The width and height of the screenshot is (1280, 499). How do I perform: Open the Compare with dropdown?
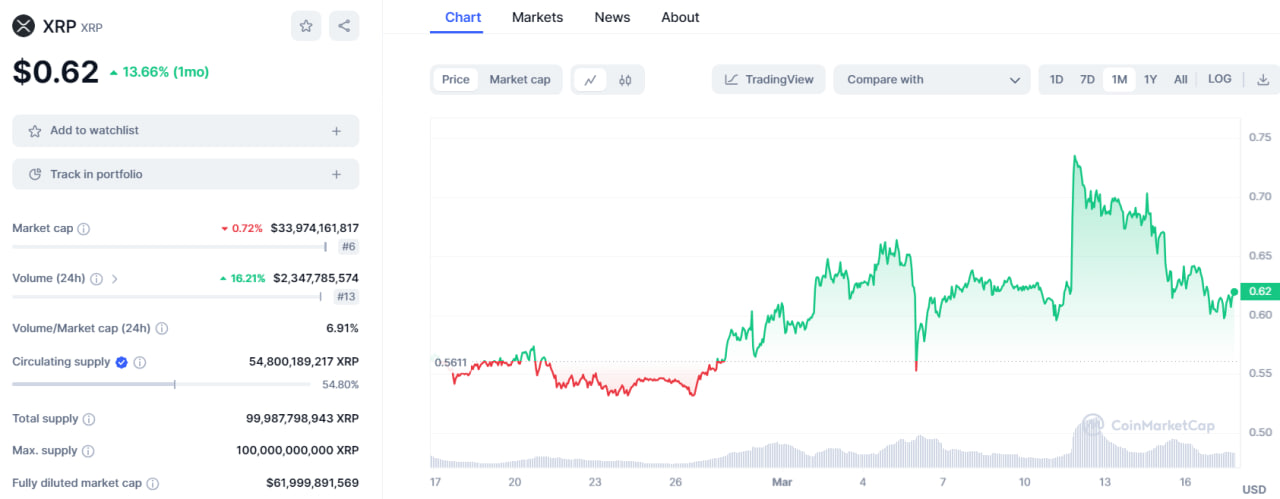[932, 80]
